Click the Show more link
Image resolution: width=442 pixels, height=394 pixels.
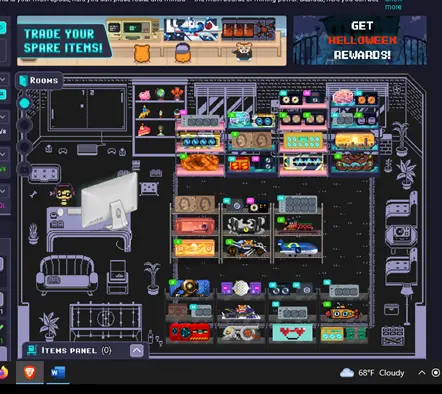tap(393, 5)
